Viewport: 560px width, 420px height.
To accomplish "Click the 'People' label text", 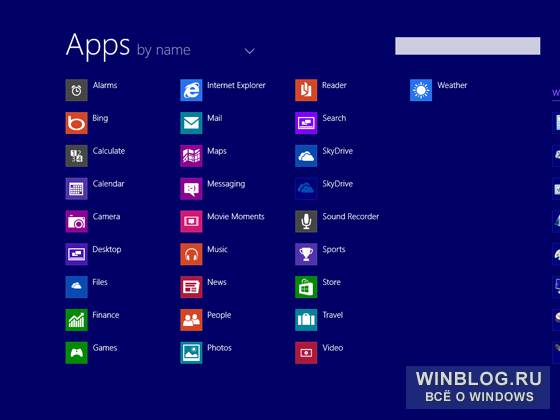I will click(219, 315).
